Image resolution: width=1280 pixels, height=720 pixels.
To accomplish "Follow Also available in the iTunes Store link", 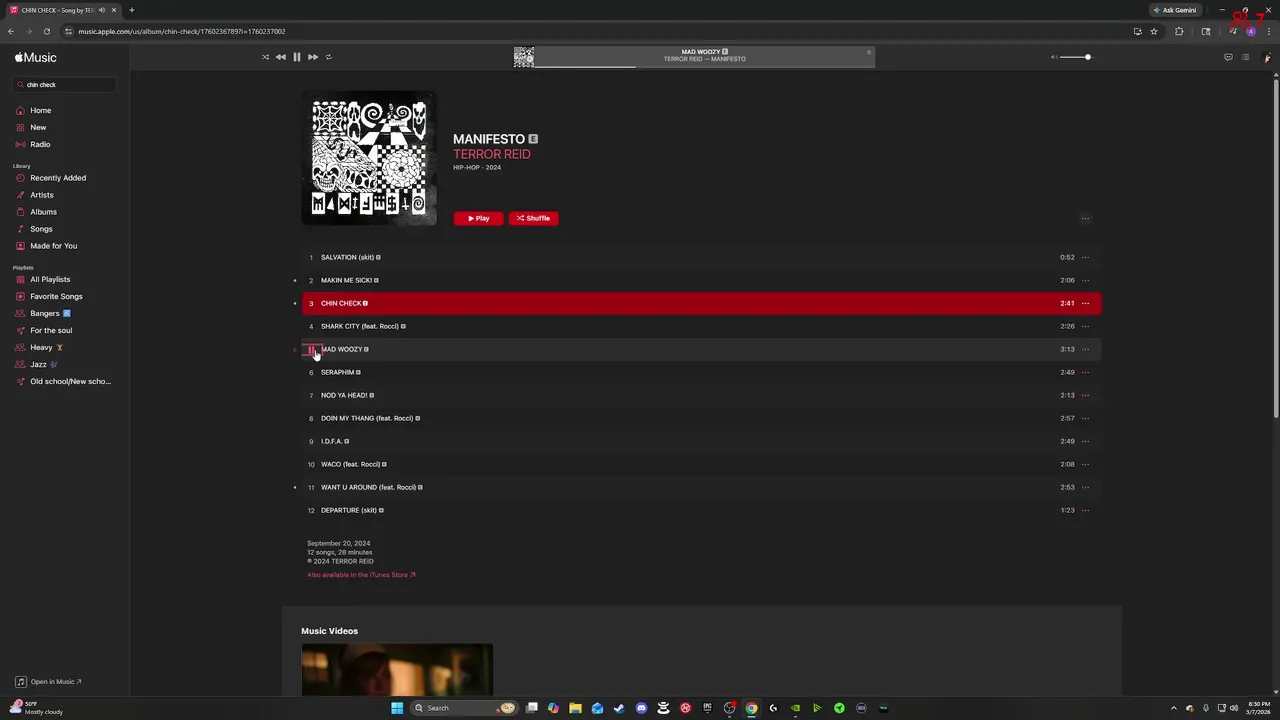I will [361, 575].
